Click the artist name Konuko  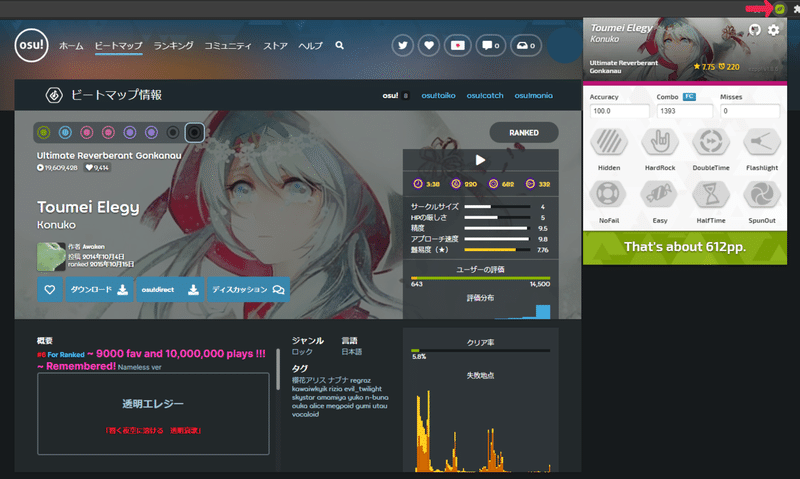tap(56, 224)
